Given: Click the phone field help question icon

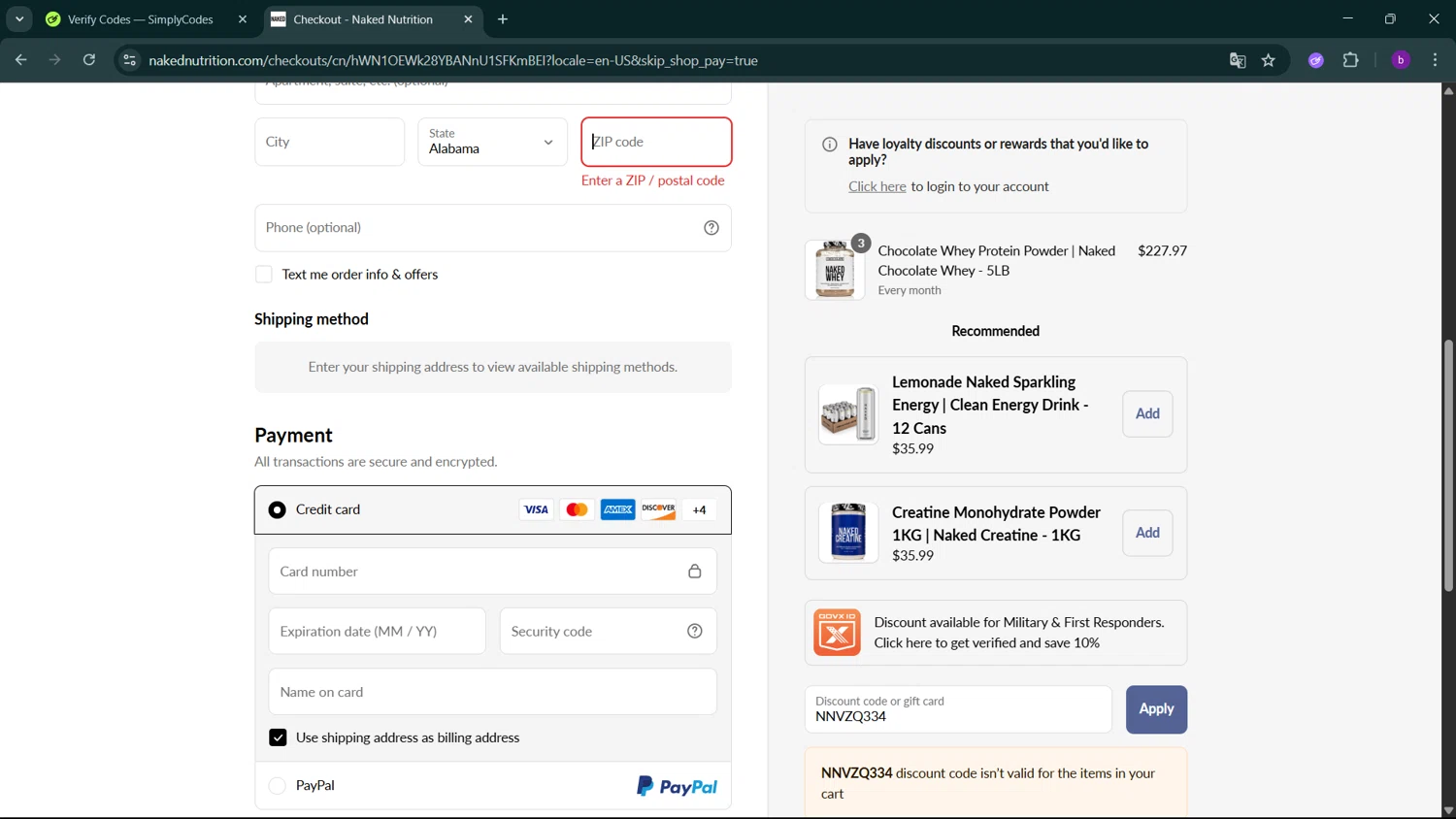Looking at the screenshot, I should pos(711,228).
